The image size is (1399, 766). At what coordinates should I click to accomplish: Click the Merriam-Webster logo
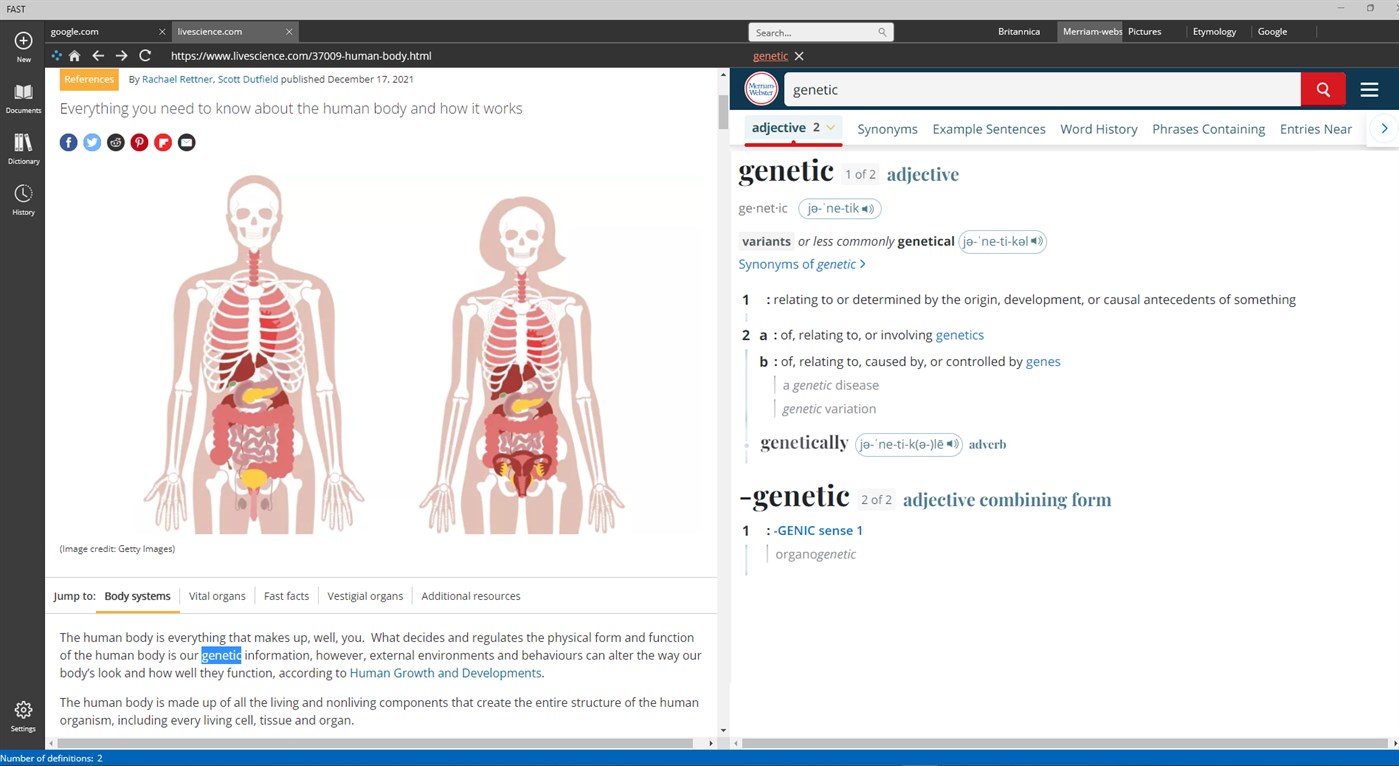761,89
